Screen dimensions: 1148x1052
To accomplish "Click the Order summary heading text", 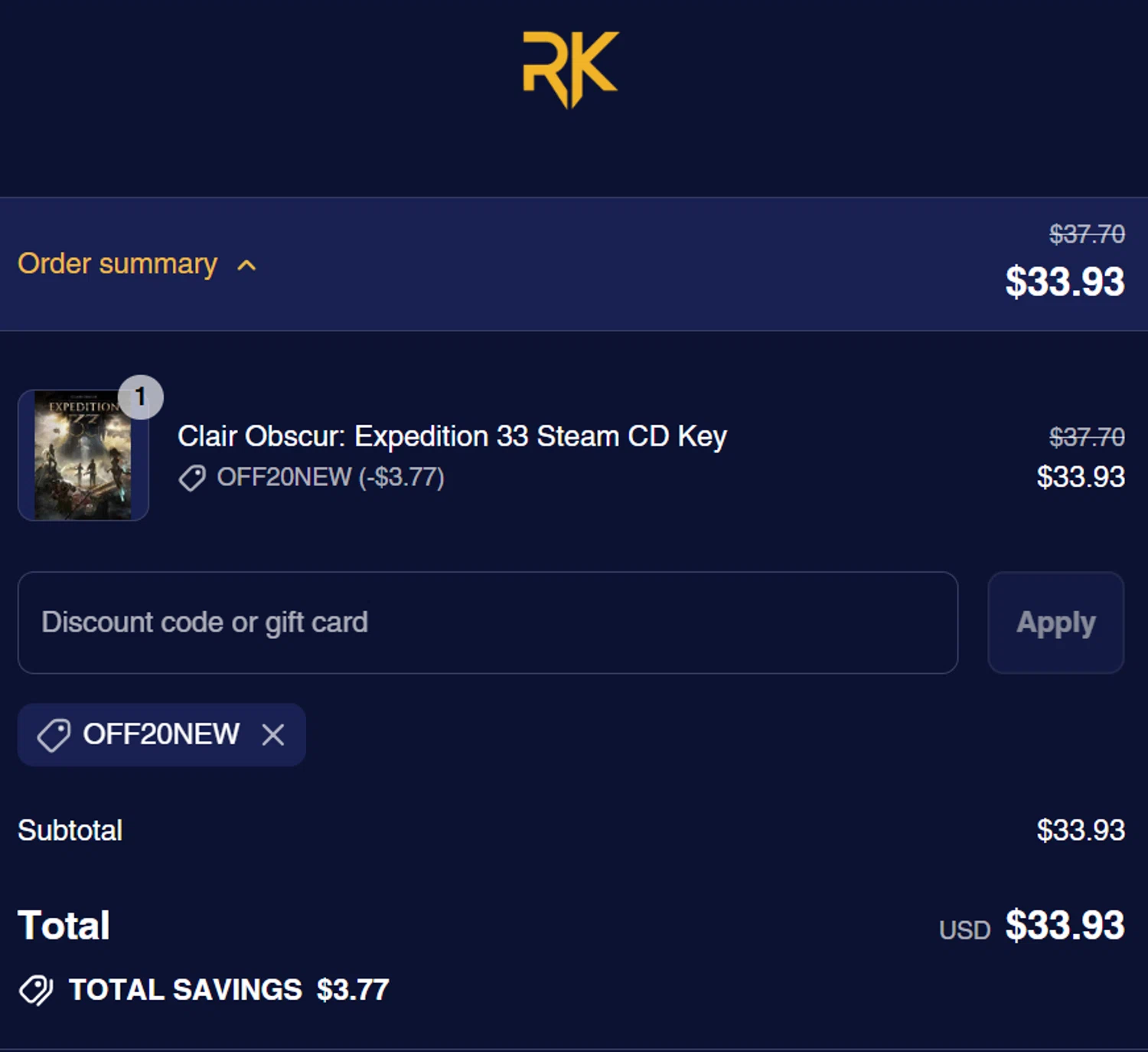I will click(117, 263).
